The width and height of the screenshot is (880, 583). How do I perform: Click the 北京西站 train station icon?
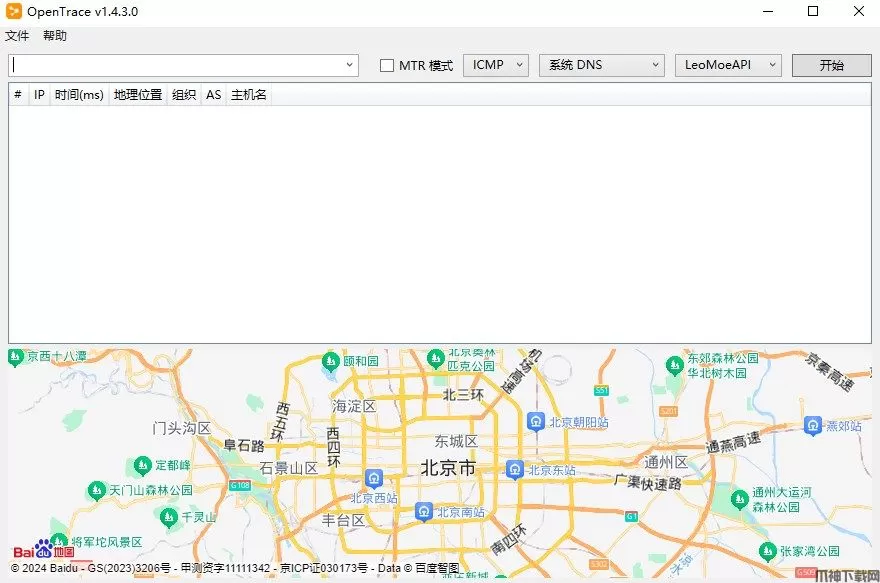374,478
